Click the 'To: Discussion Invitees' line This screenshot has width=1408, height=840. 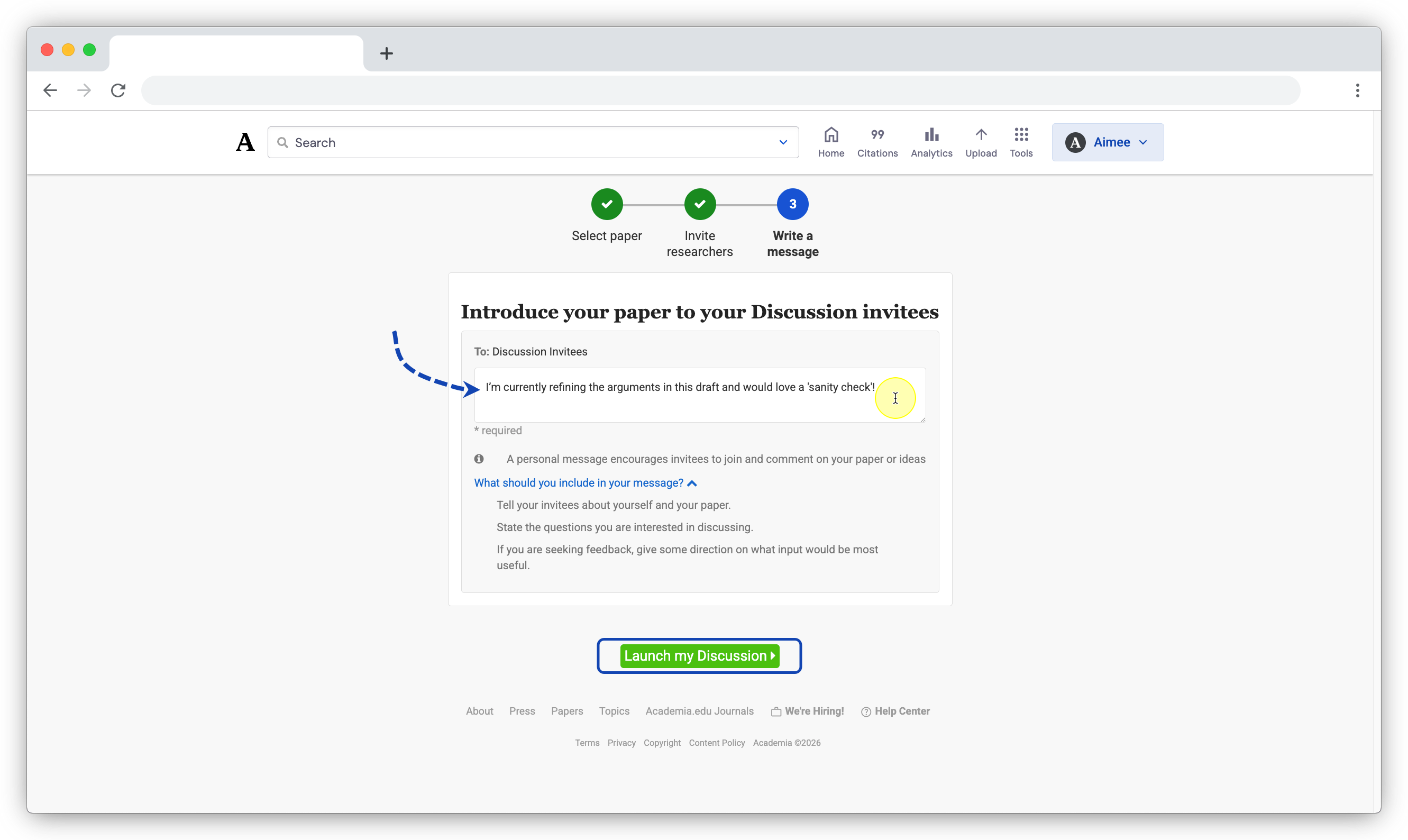pyautogui.click(x=531, y=352)
